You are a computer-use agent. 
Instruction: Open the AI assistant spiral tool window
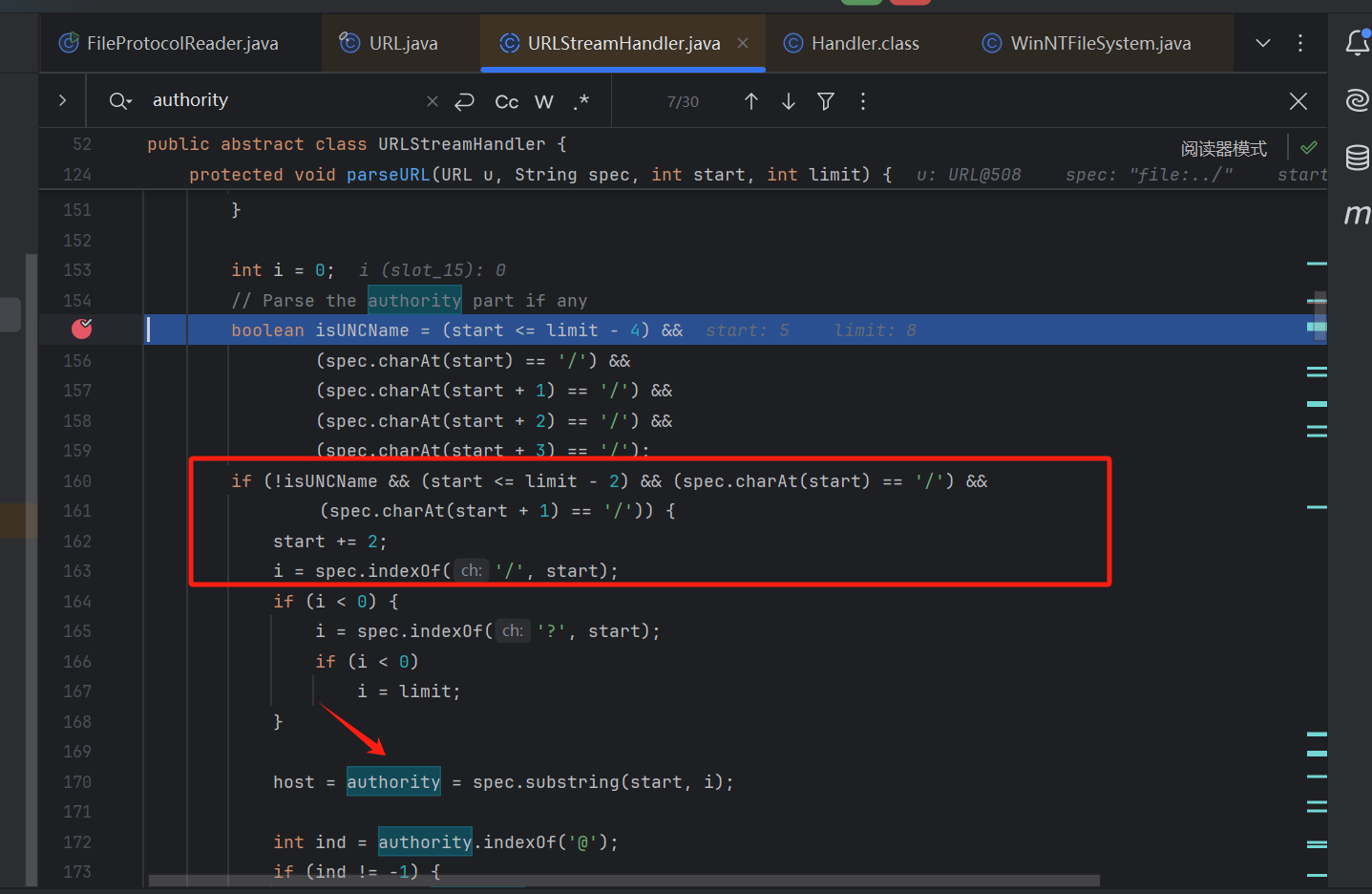point(1357,99)
